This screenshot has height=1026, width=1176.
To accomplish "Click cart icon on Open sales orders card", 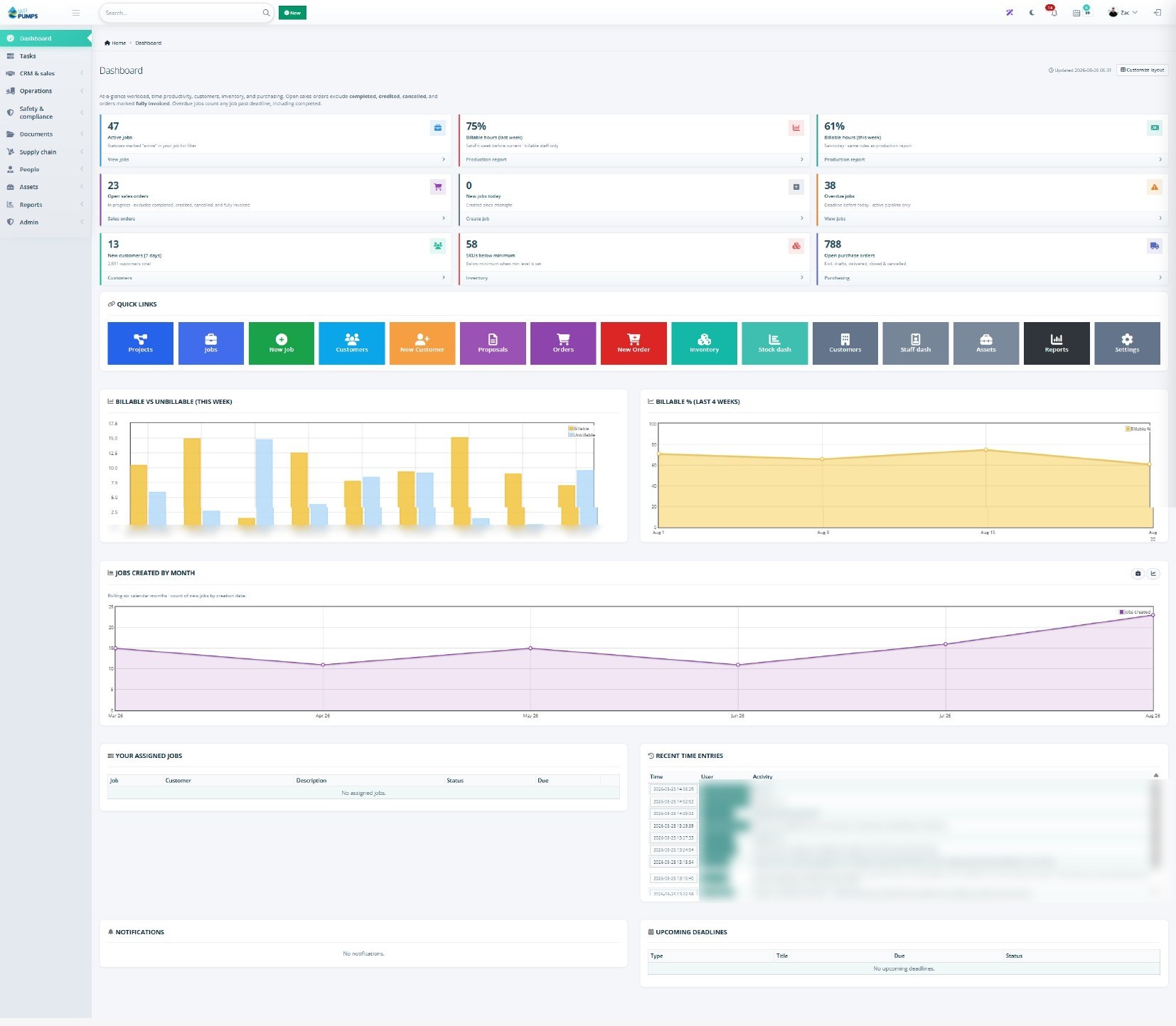I will pos(438,187).
